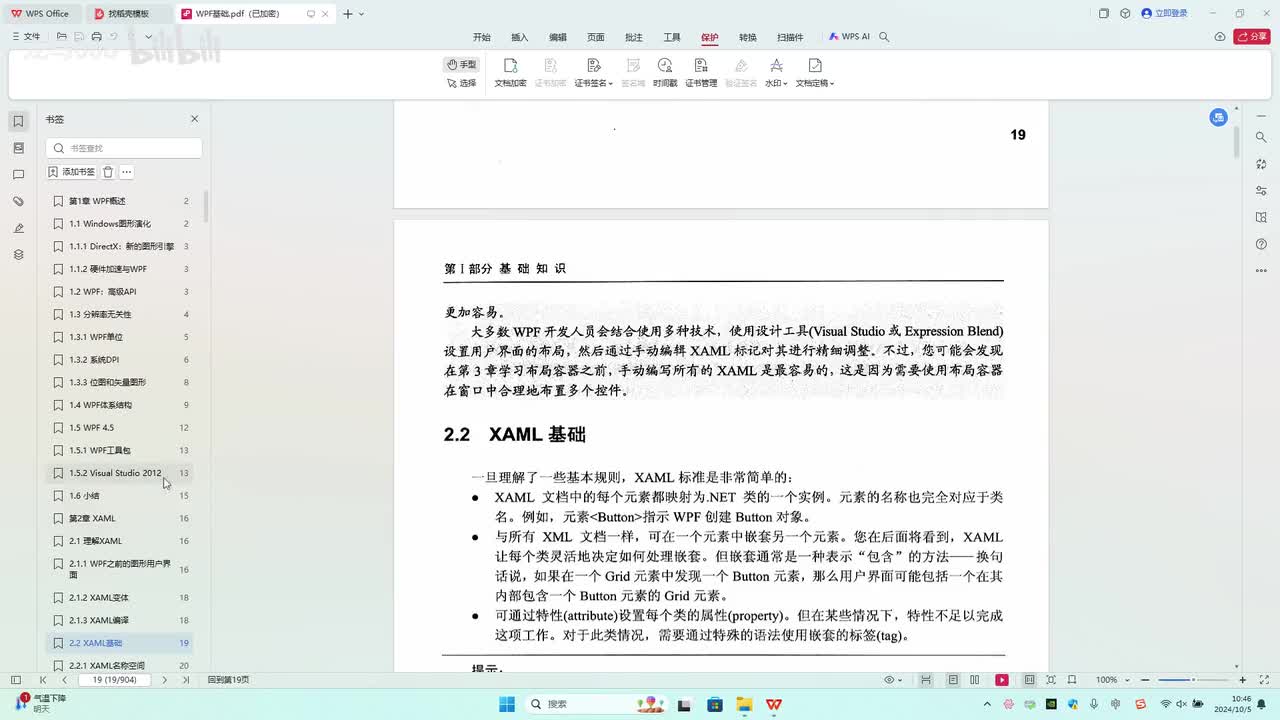The width and height of the screenshot is (1280, 720).
Task: Click Add Bookmark (添加书签) button
Action: tap(72, 172)
